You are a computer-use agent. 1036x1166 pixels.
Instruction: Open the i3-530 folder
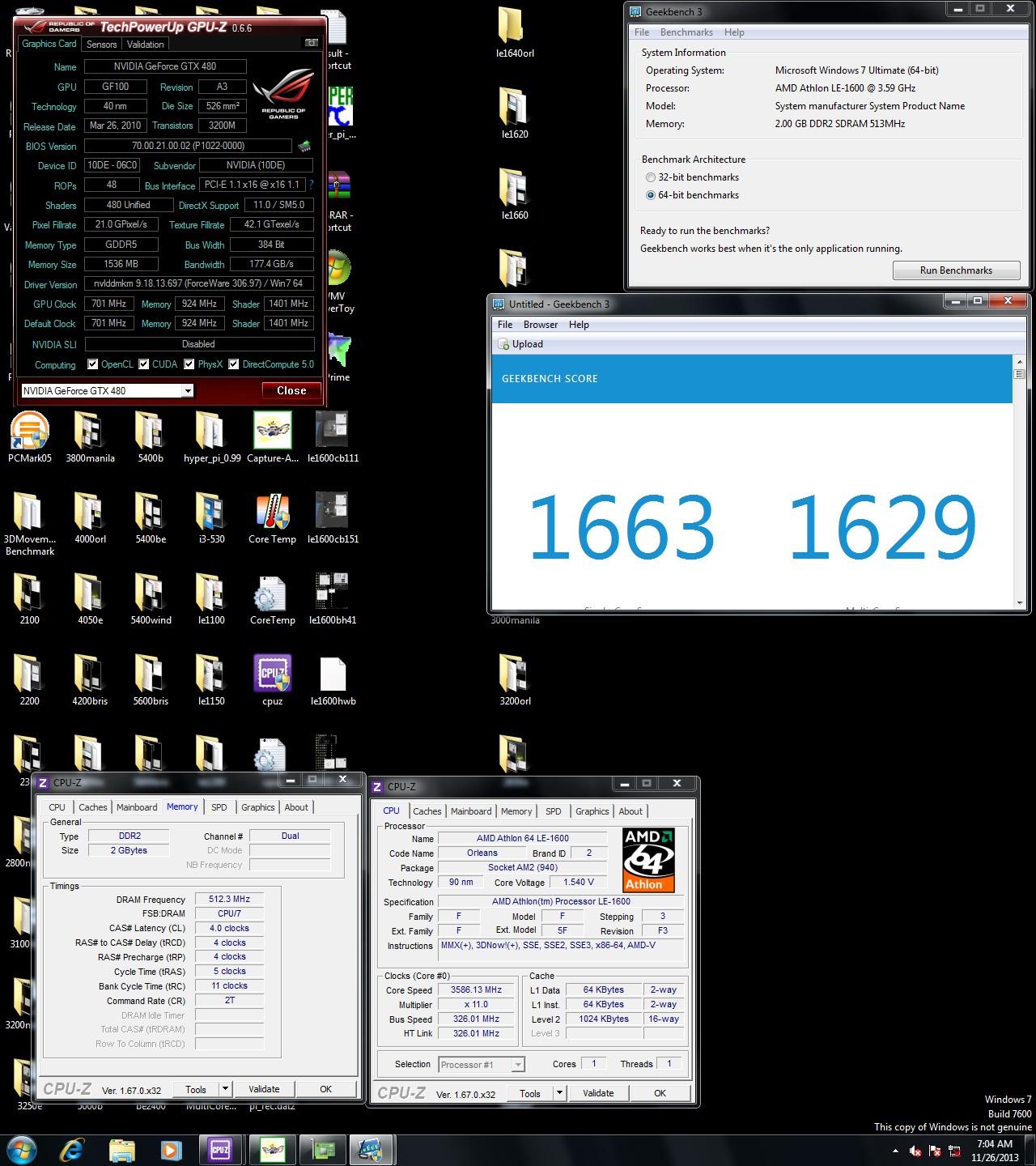(211, 518)
